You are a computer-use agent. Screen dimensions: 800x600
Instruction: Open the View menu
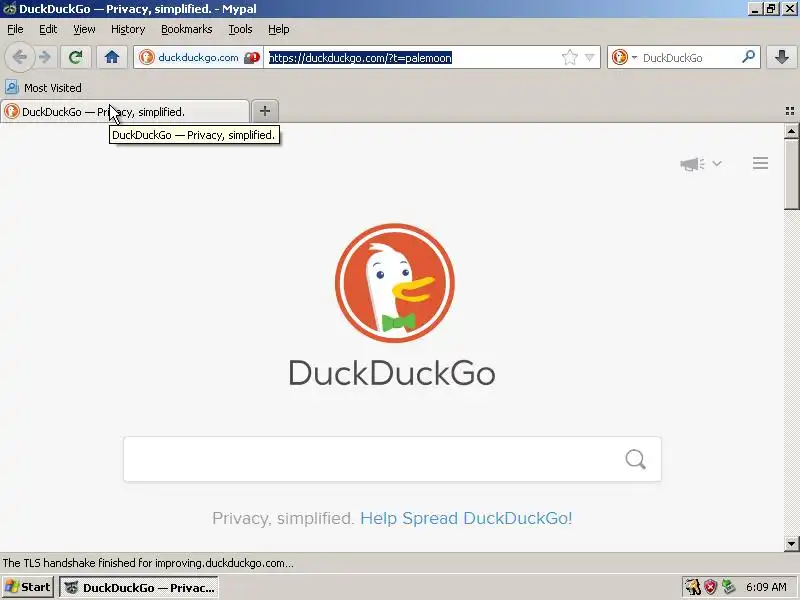pyautogui.click(x=84, y=29)
